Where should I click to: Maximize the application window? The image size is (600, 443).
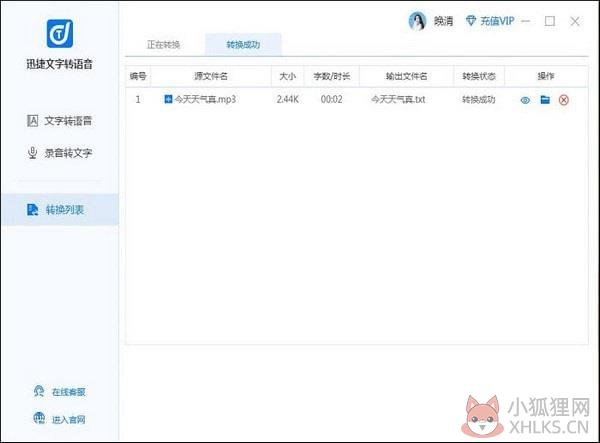point(550,21)
